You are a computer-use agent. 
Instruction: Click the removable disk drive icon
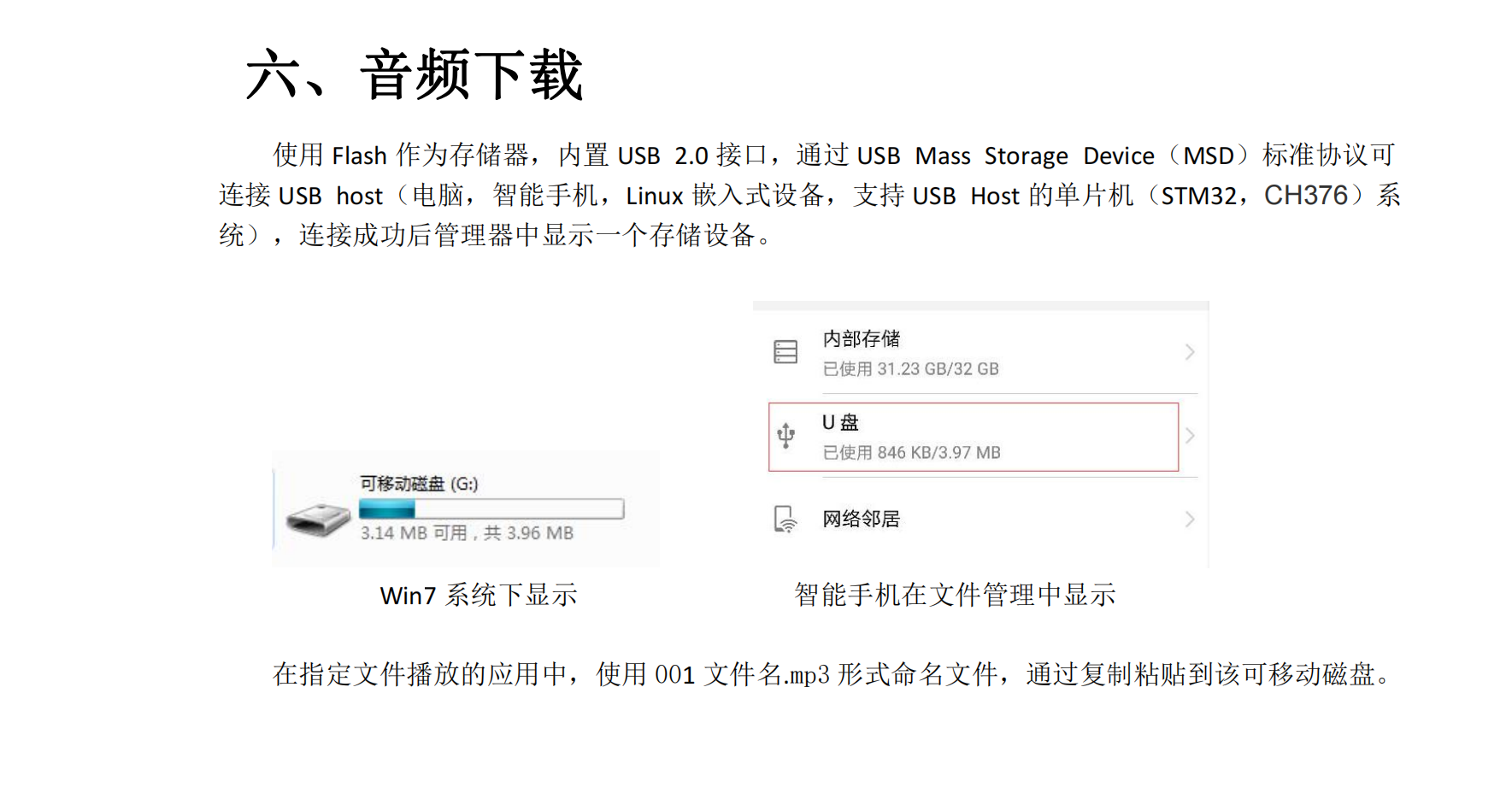click(318, 519)
